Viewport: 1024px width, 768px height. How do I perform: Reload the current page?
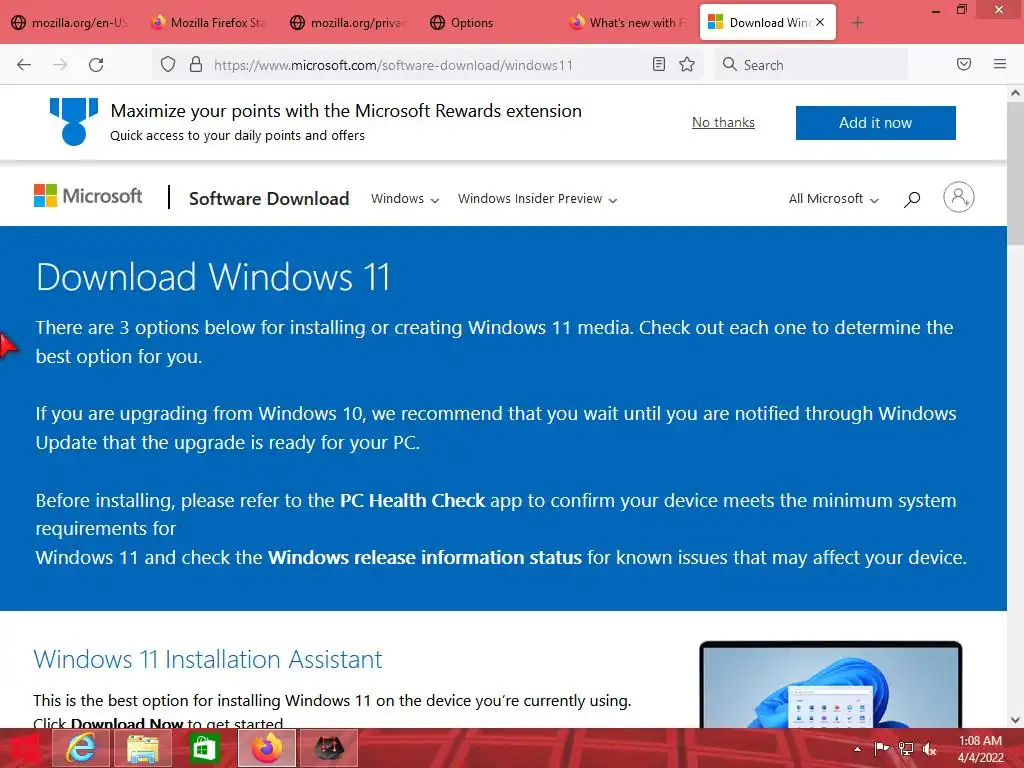point(96,65)
